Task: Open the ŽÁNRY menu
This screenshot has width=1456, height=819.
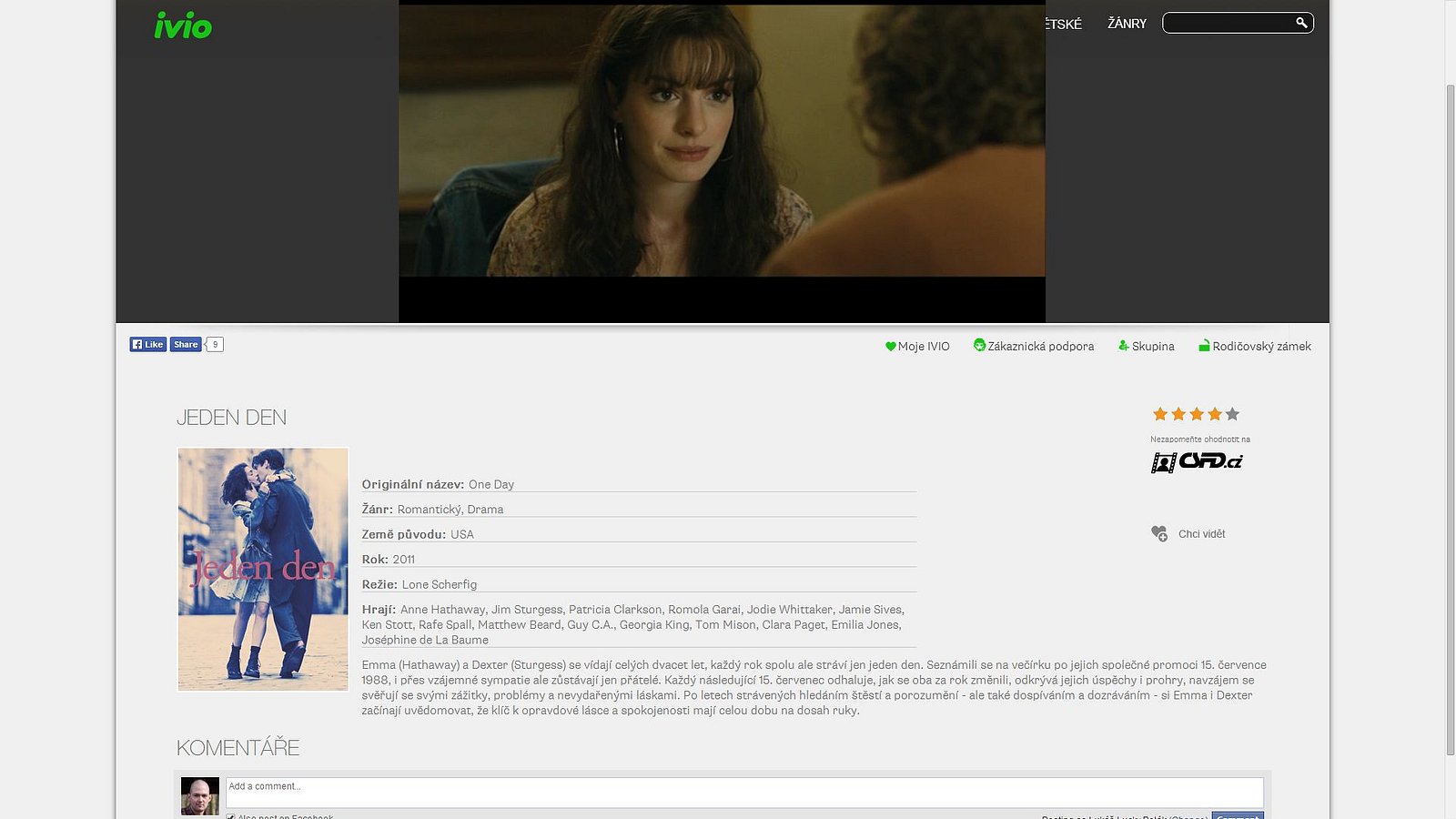Action: 1127,24
